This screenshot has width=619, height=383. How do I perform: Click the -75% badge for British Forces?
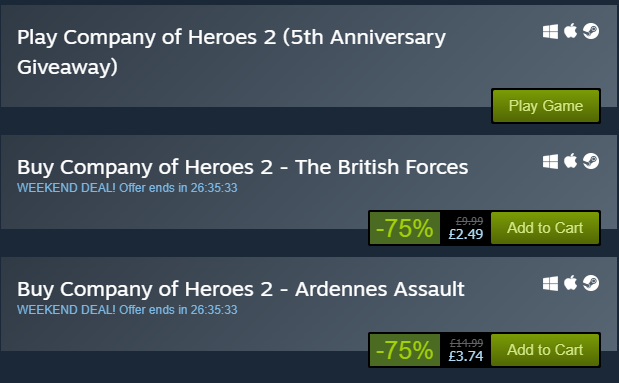[405, 228]
